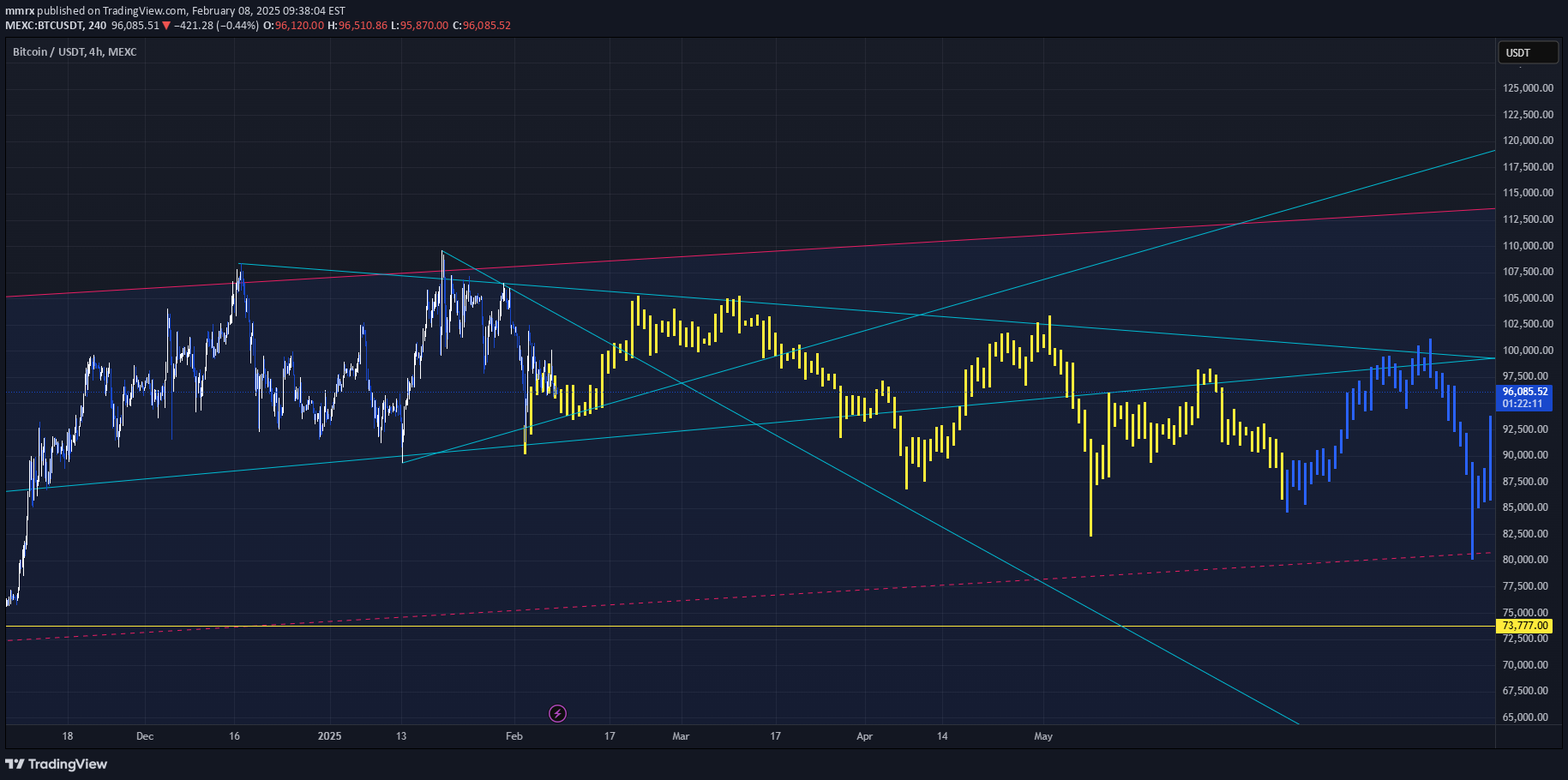Click the 70,000.00 price axis label
The image size is (1568, 780).
(x=1525, y=664)
